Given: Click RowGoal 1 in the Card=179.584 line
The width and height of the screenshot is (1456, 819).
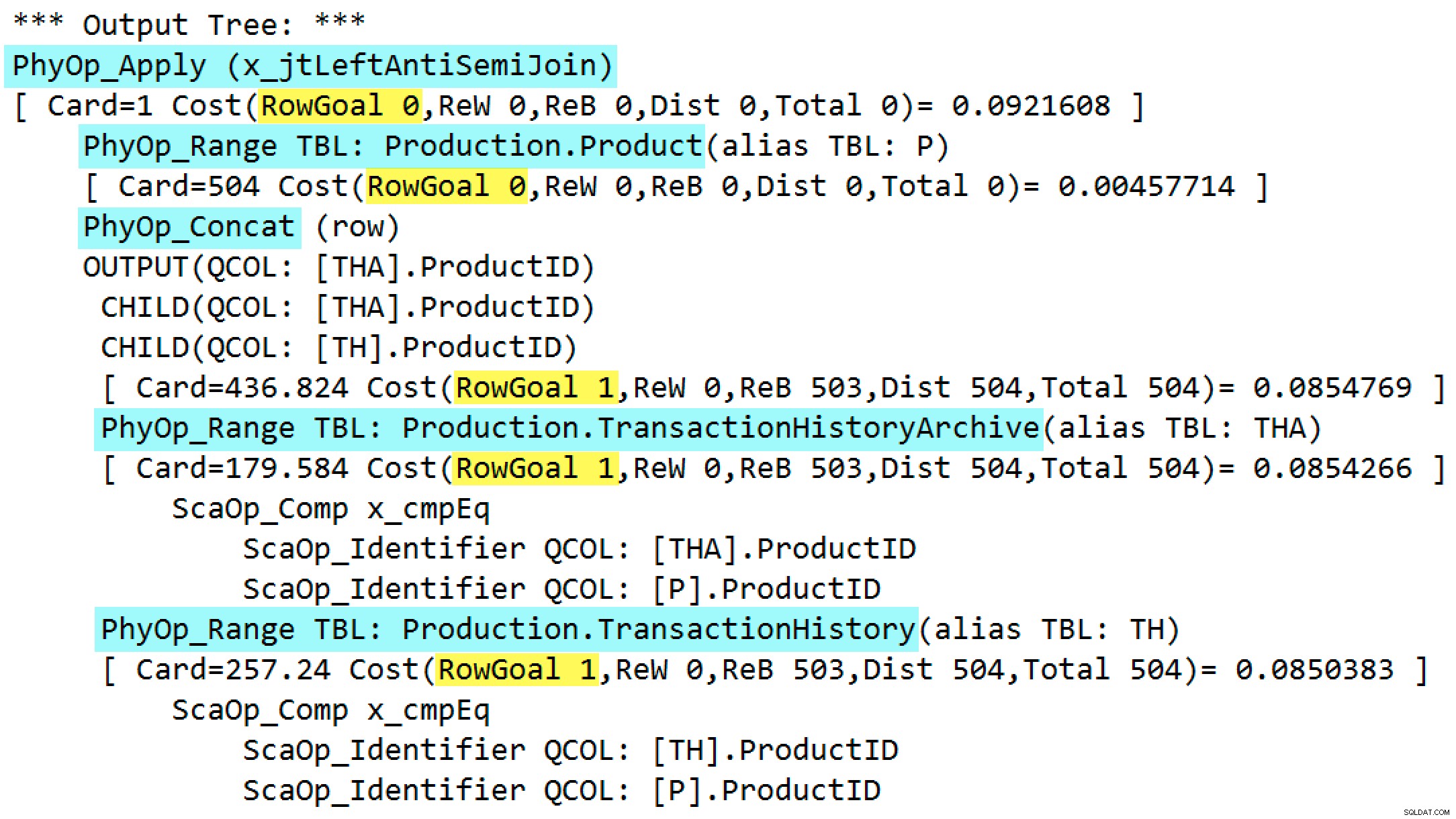Looking at the screenshot, I should tap(535, 469).
